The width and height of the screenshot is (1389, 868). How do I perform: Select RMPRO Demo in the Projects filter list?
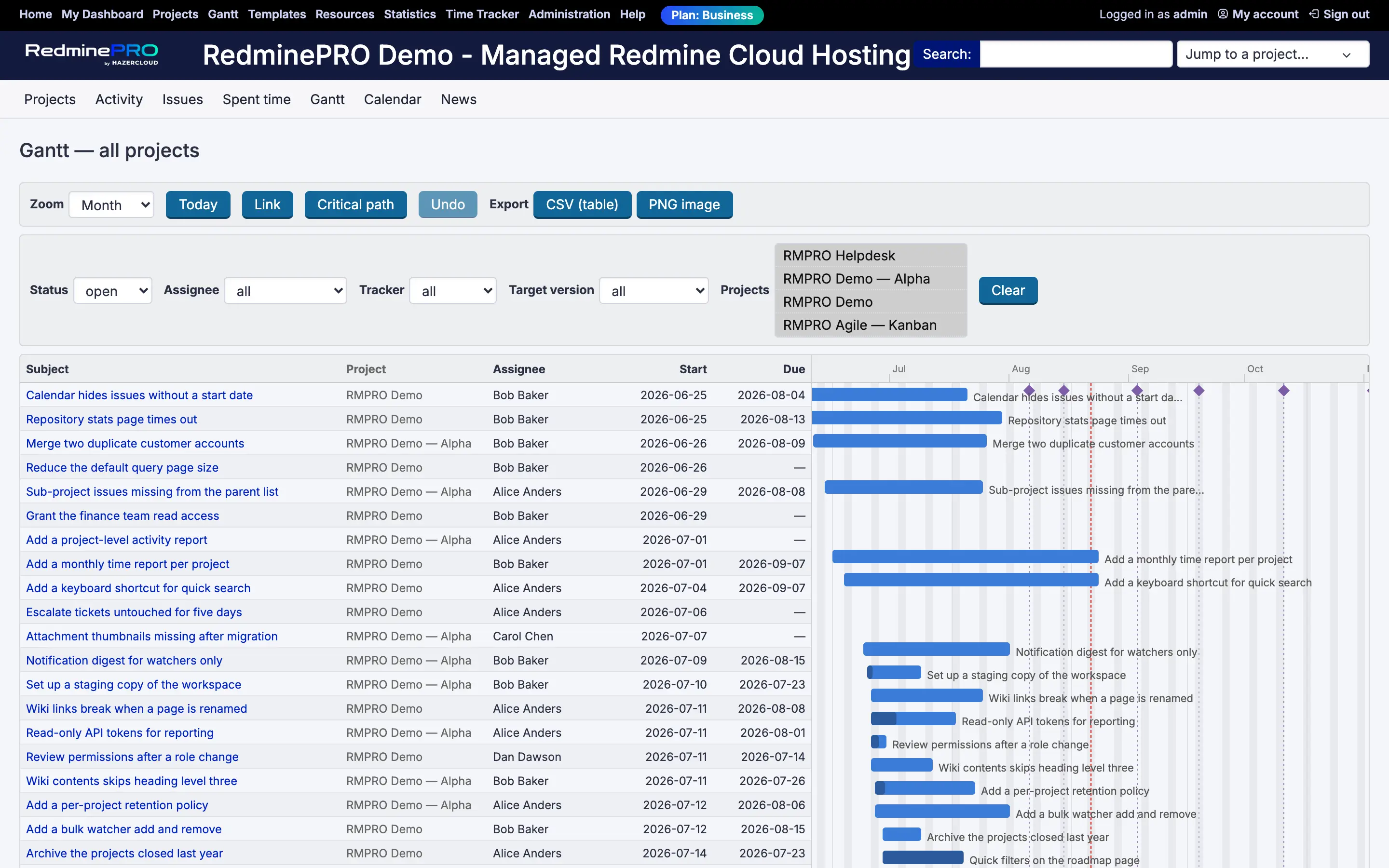point(871,302)
